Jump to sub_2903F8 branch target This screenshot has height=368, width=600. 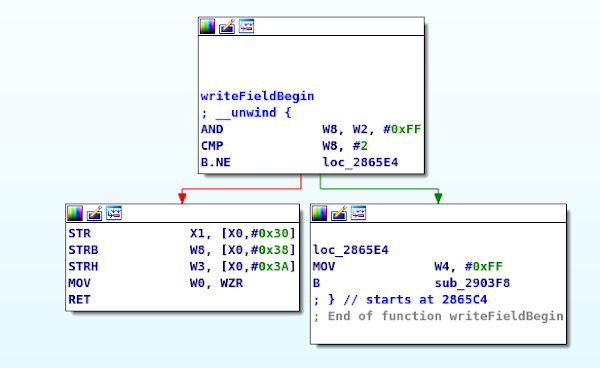coord(472,283)
